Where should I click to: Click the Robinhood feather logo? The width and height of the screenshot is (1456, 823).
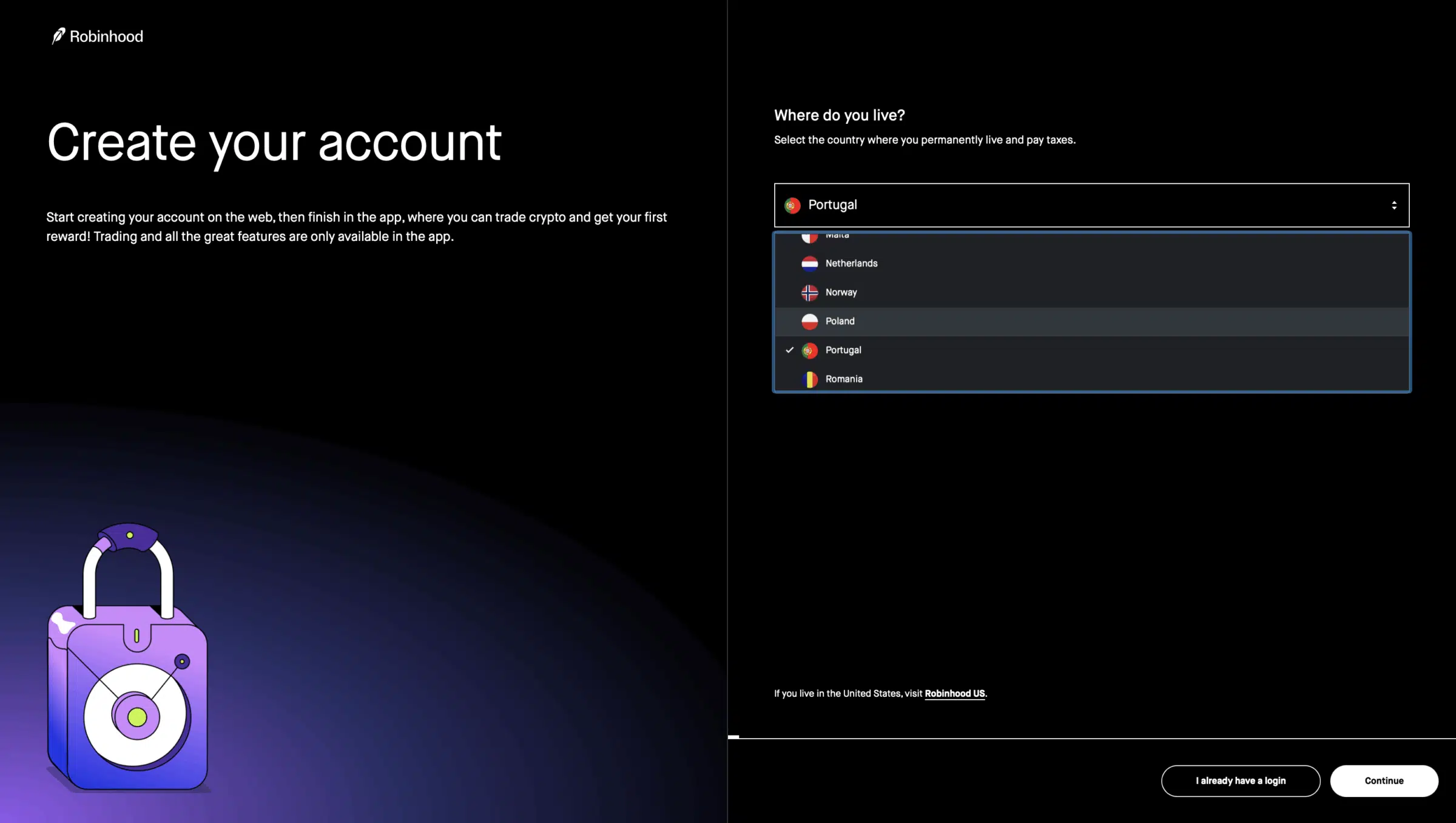pyautogui.click(x=58, y=36)
